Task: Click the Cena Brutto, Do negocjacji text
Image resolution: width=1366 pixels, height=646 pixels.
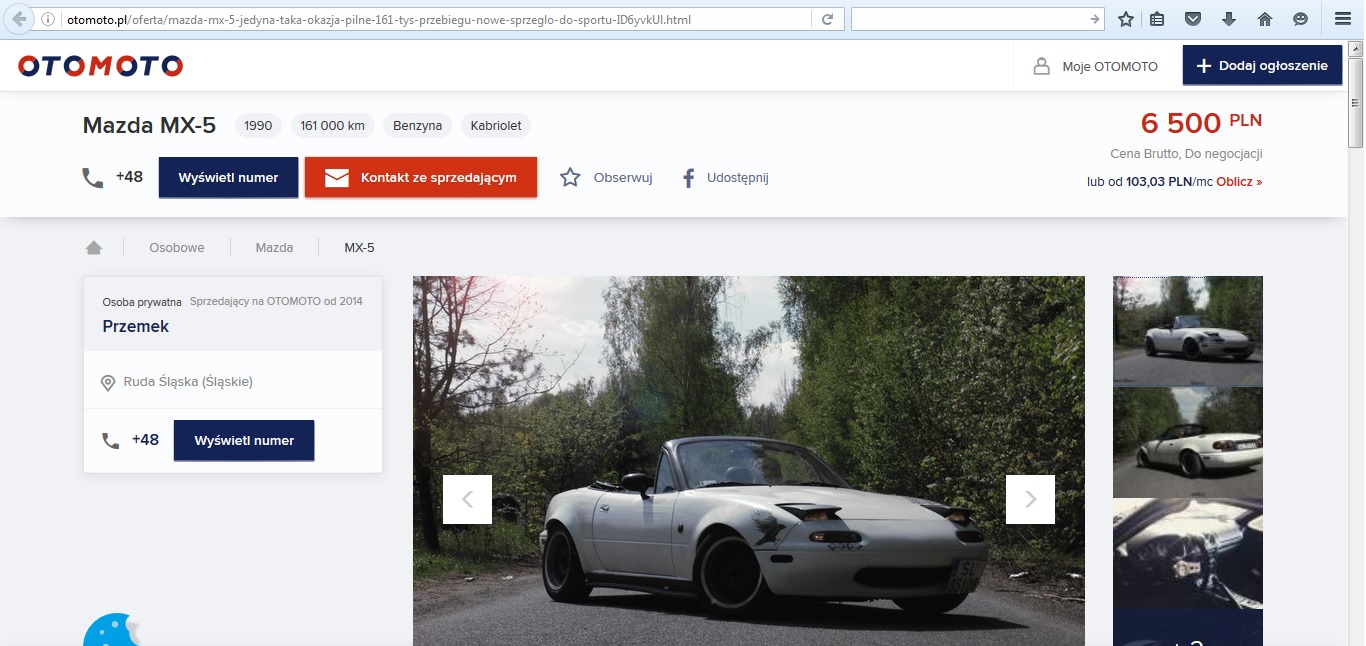Action: [1186, 154]
